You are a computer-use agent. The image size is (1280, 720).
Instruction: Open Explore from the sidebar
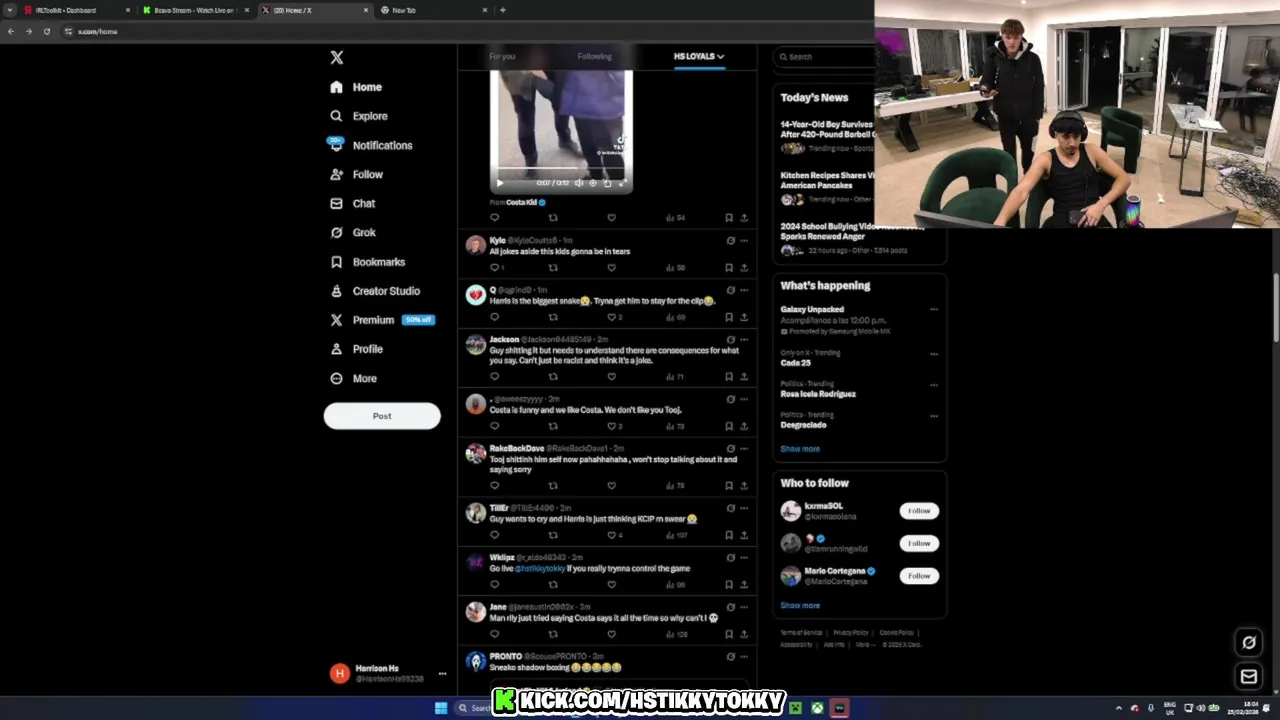click(359, 116)
